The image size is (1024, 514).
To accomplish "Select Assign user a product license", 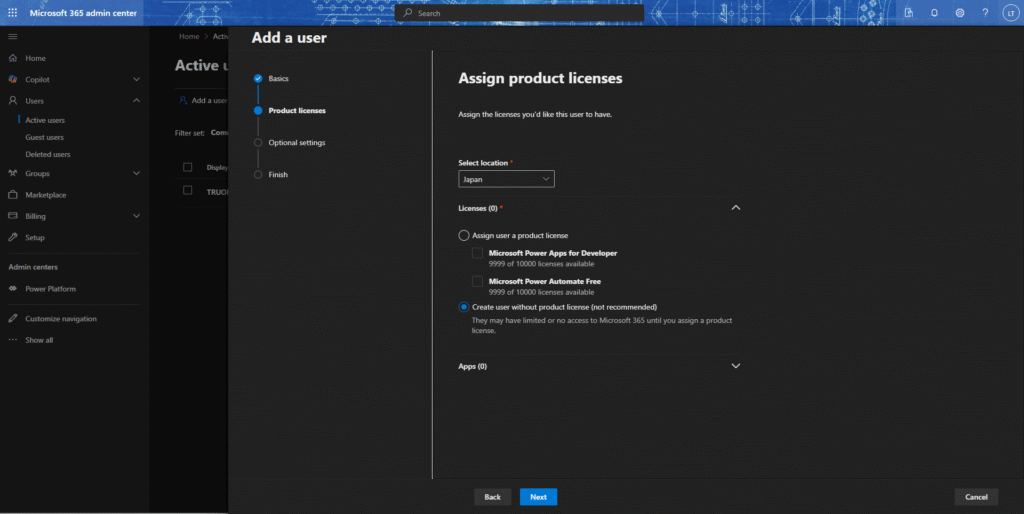I will (463, 235).
